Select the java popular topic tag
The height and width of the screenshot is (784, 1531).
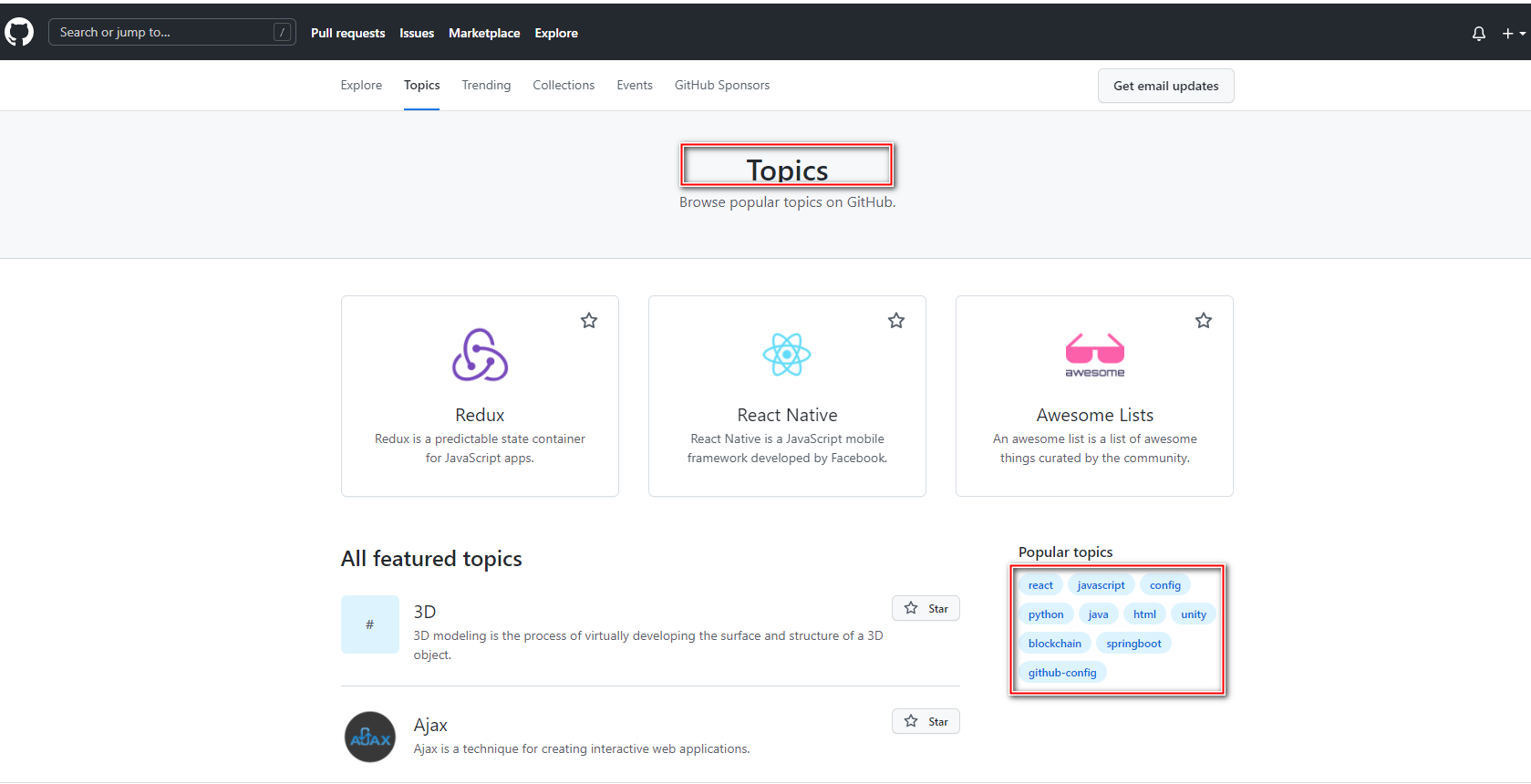pyautogui.click(x=1098, y=614)
